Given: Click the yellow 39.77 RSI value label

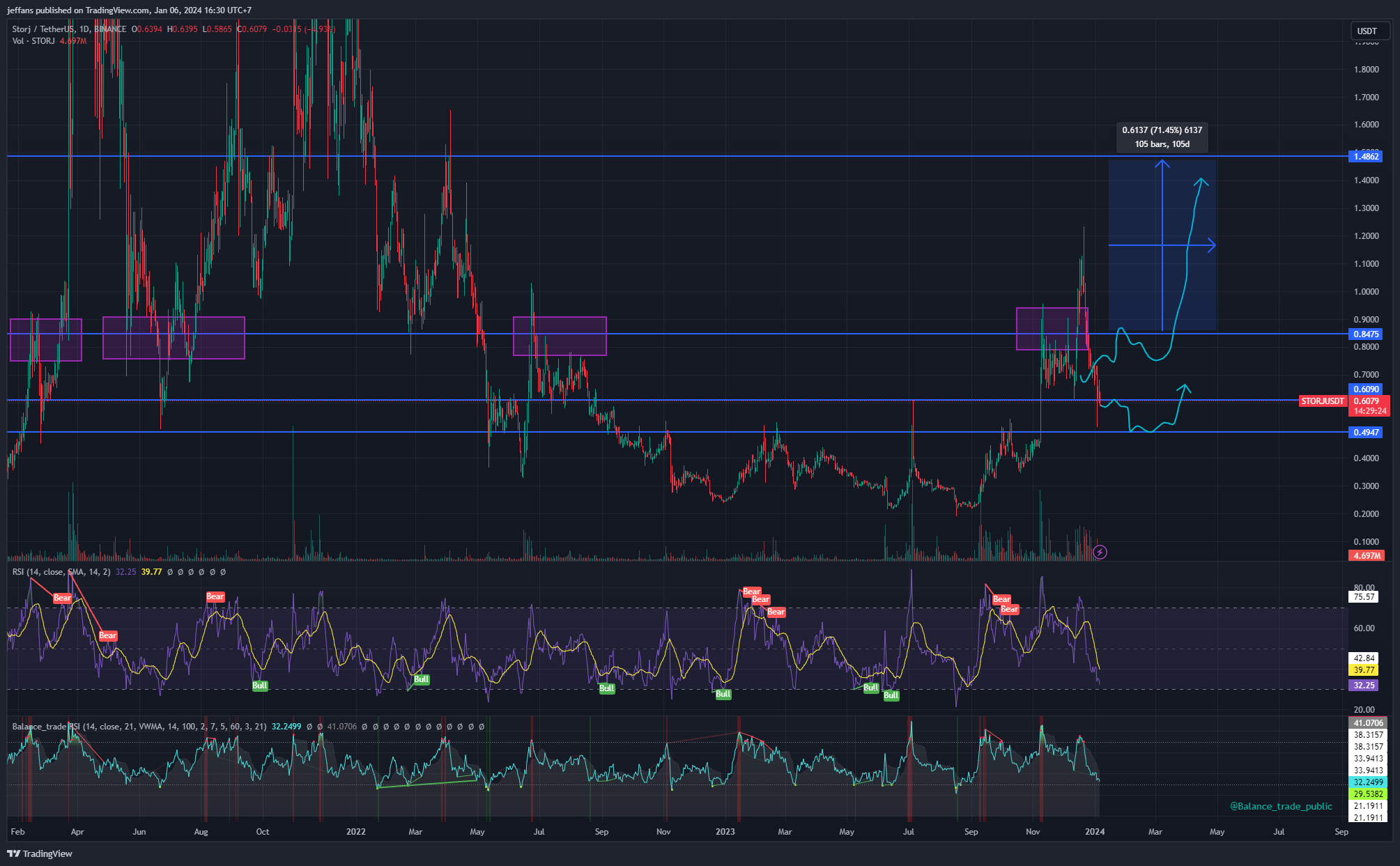Looking at the screenshot, I should click(x=1364, y=670).
